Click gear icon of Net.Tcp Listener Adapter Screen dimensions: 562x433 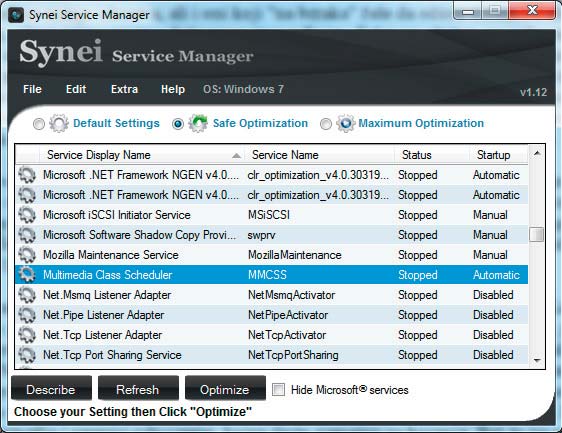pyautogui.click(x=27, y=335)
